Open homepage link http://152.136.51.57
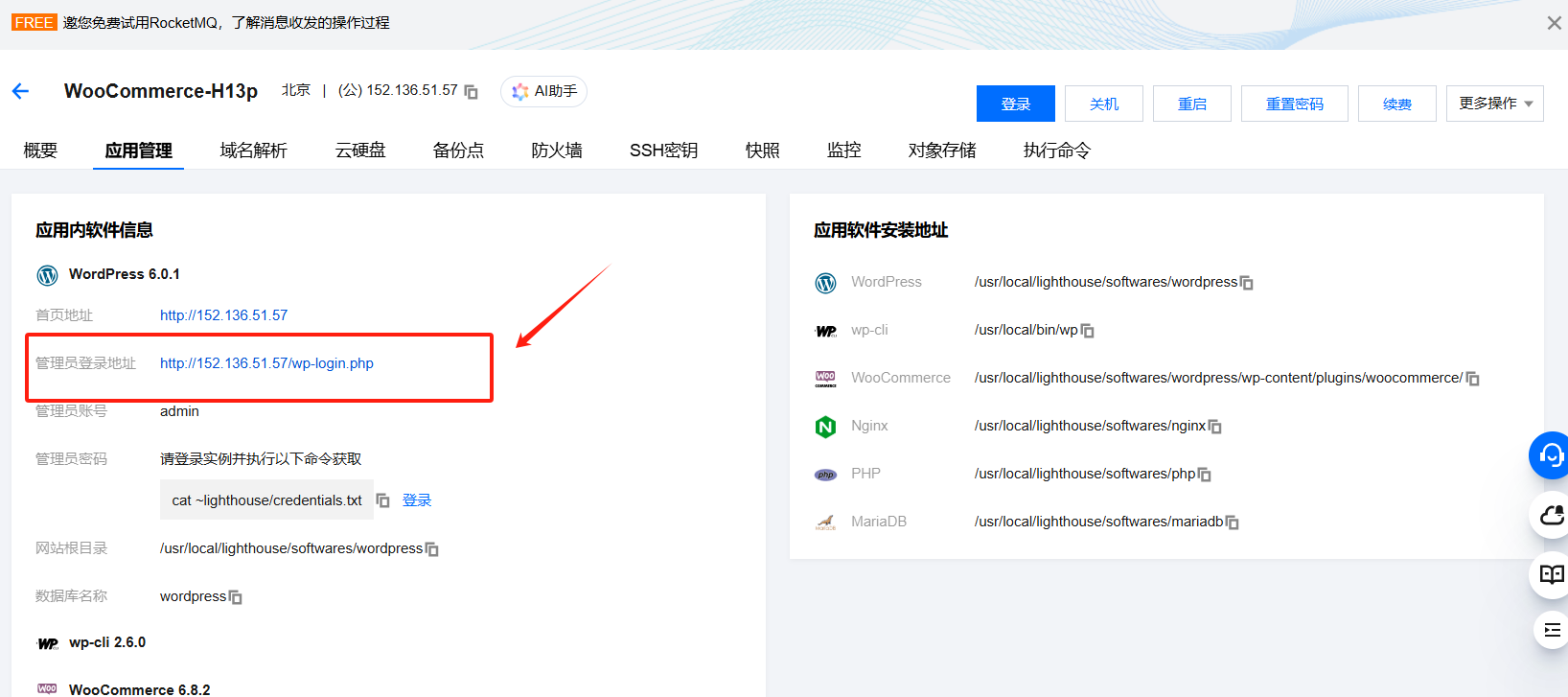Viewport: 1568px width, 697px height. point(223,315)
